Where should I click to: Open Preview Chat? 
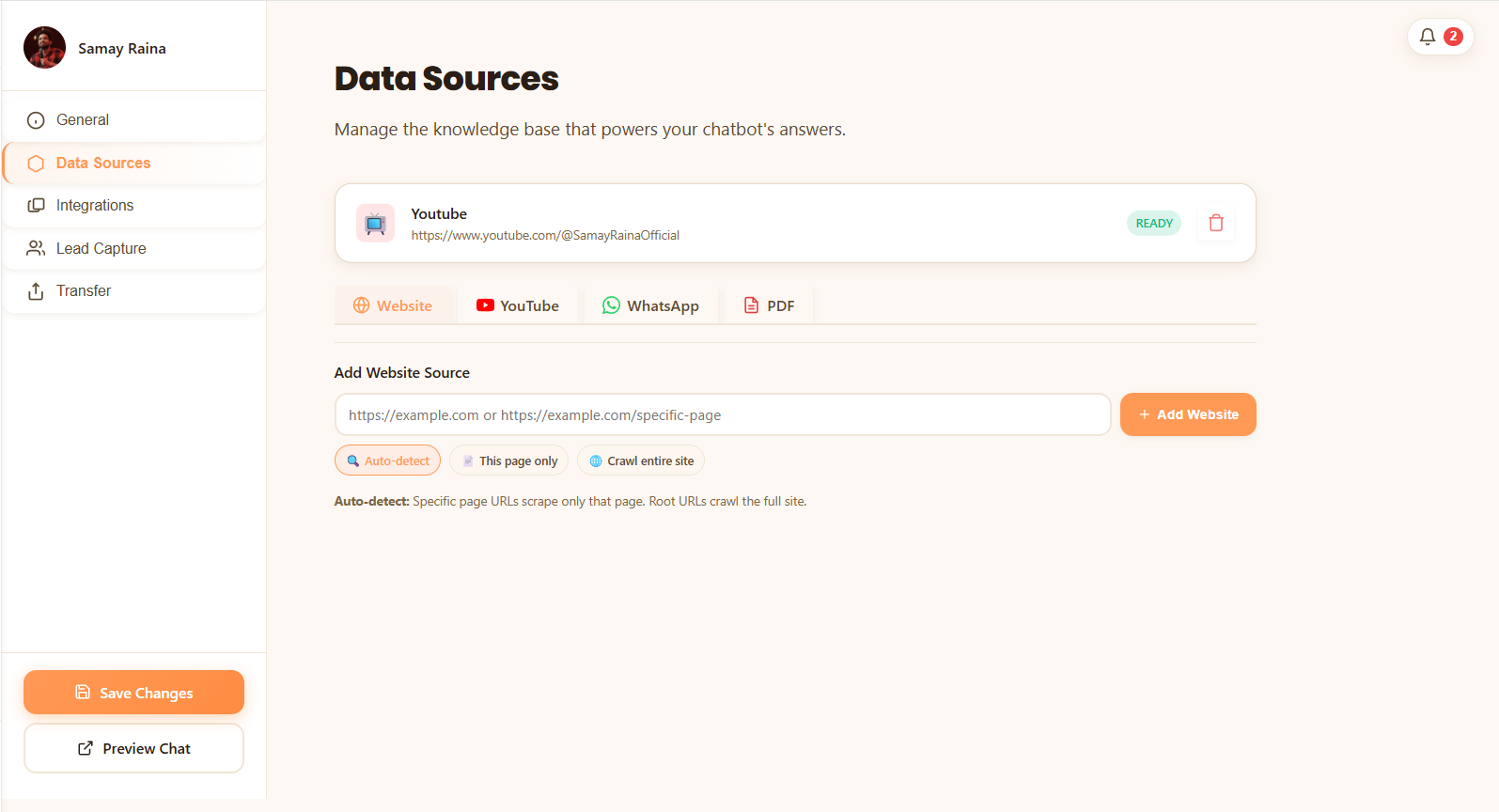(x=133, y=748)
